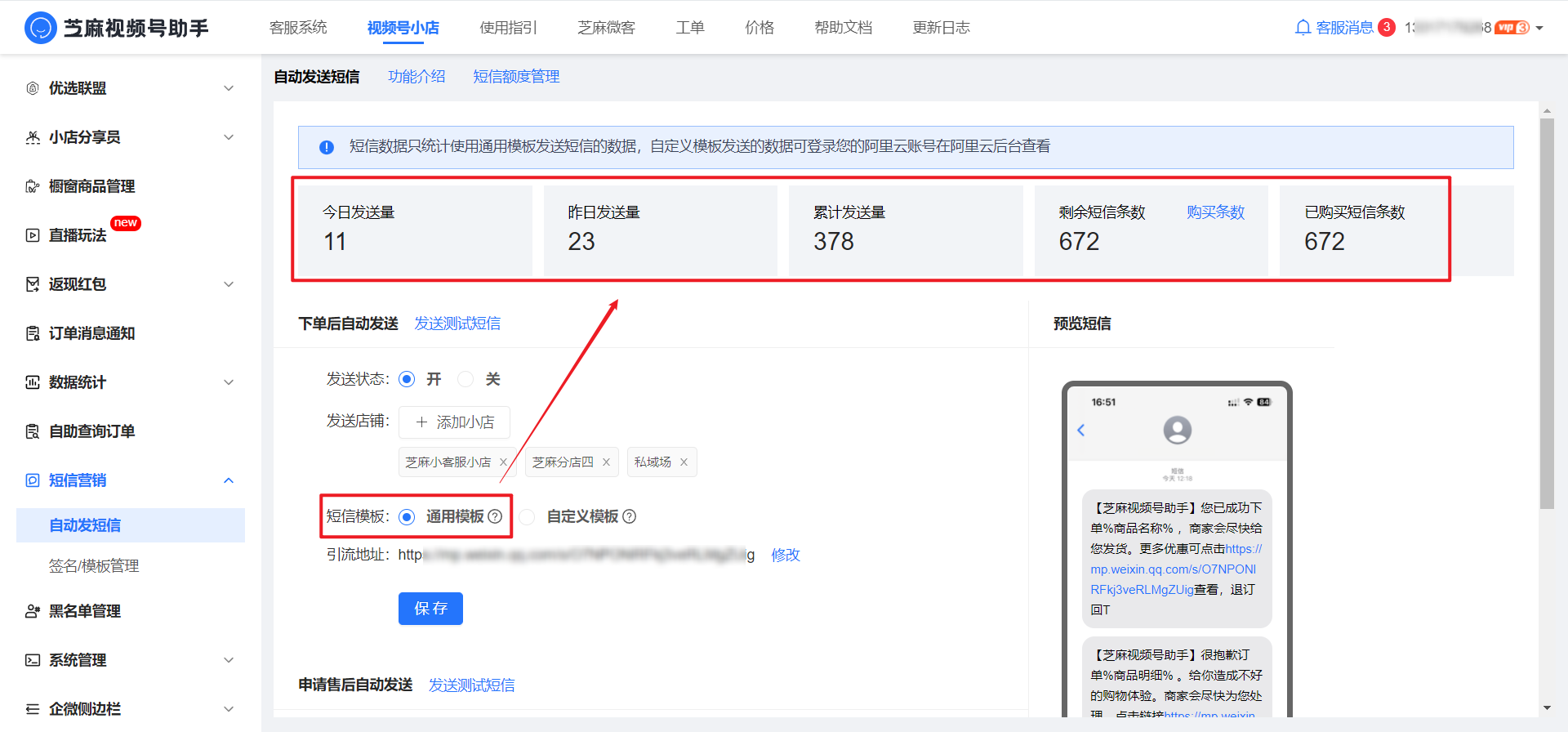Click the 今日发送量 statistic card

click(415, 230)
